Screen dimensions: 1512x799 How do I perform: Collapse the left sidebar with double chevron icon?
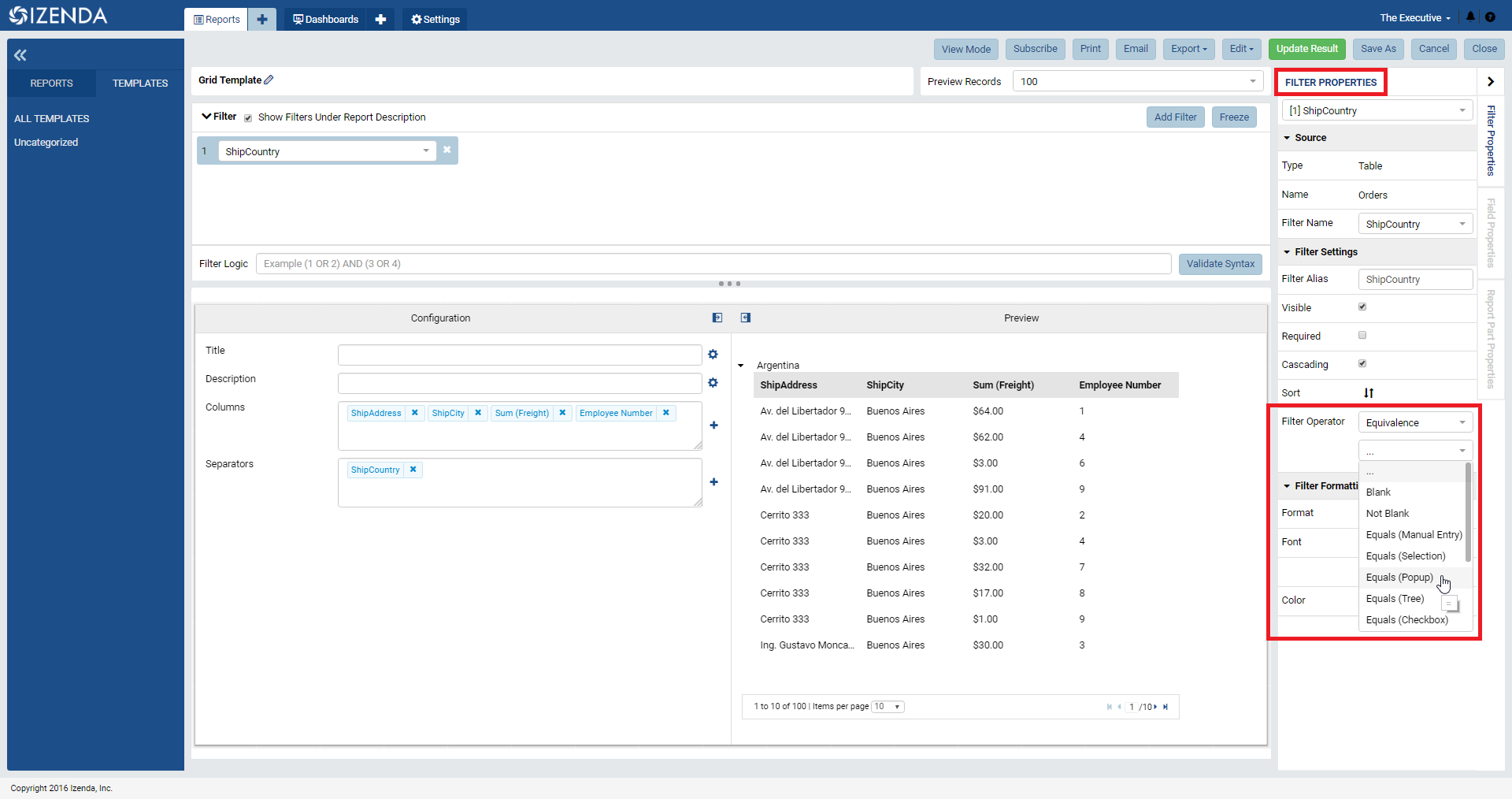click(20, 55)
